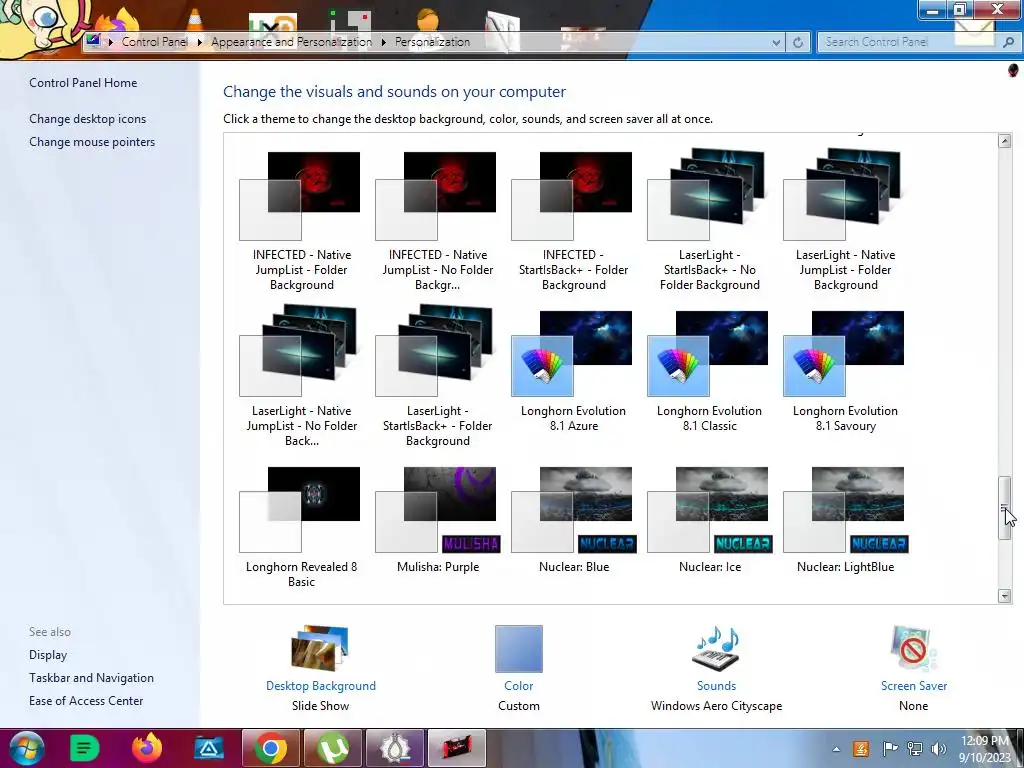This screenshot has width=1024, height=768.
Task: Click the volume speaker tray icon
Action: tap(938, 748)
